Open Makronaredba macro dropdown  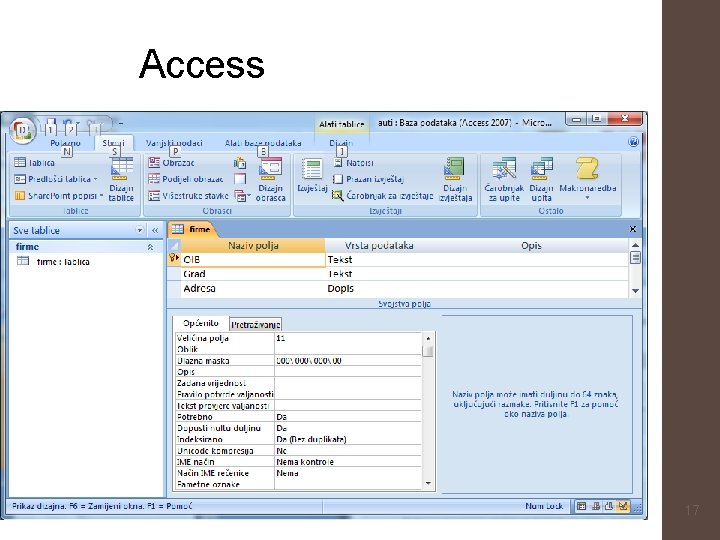tap(588, 180)
